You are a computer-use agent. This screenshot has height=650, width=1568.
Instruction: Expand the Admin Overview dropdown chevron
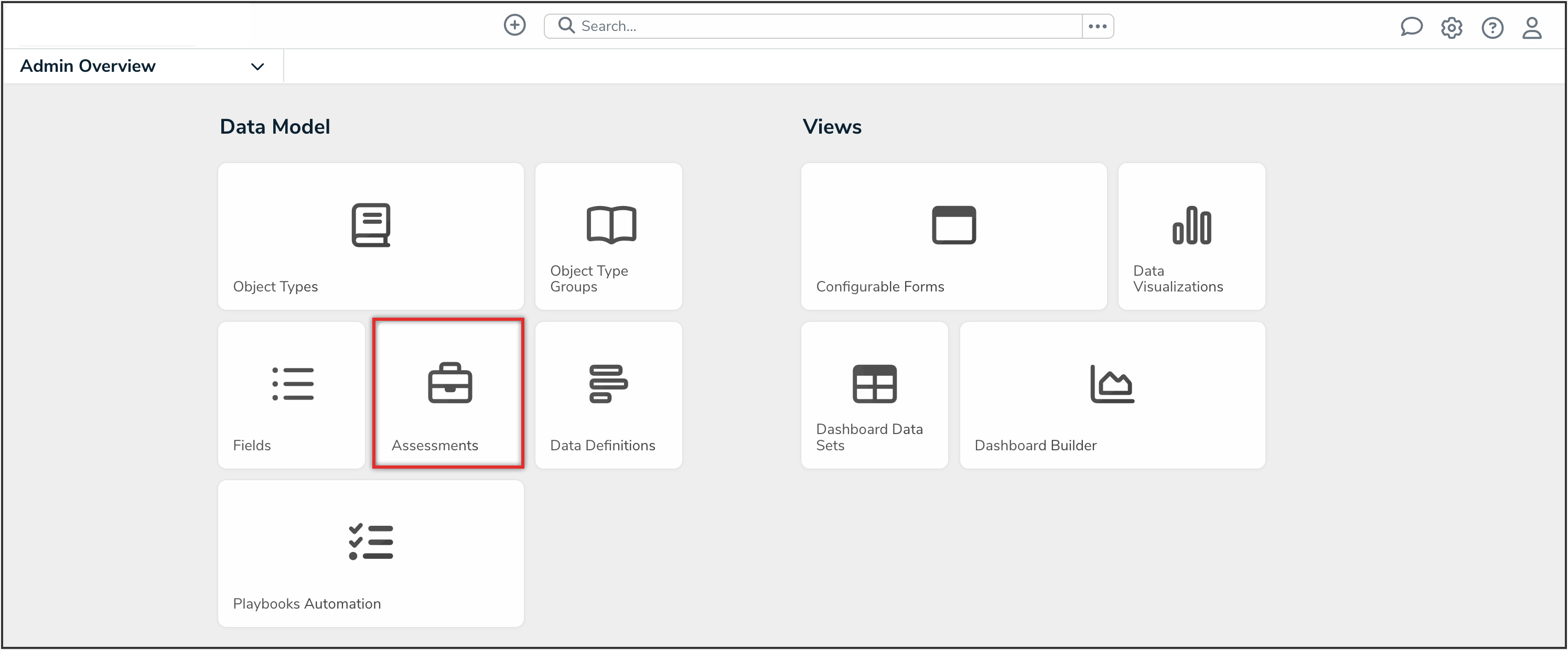click(257, 67)
